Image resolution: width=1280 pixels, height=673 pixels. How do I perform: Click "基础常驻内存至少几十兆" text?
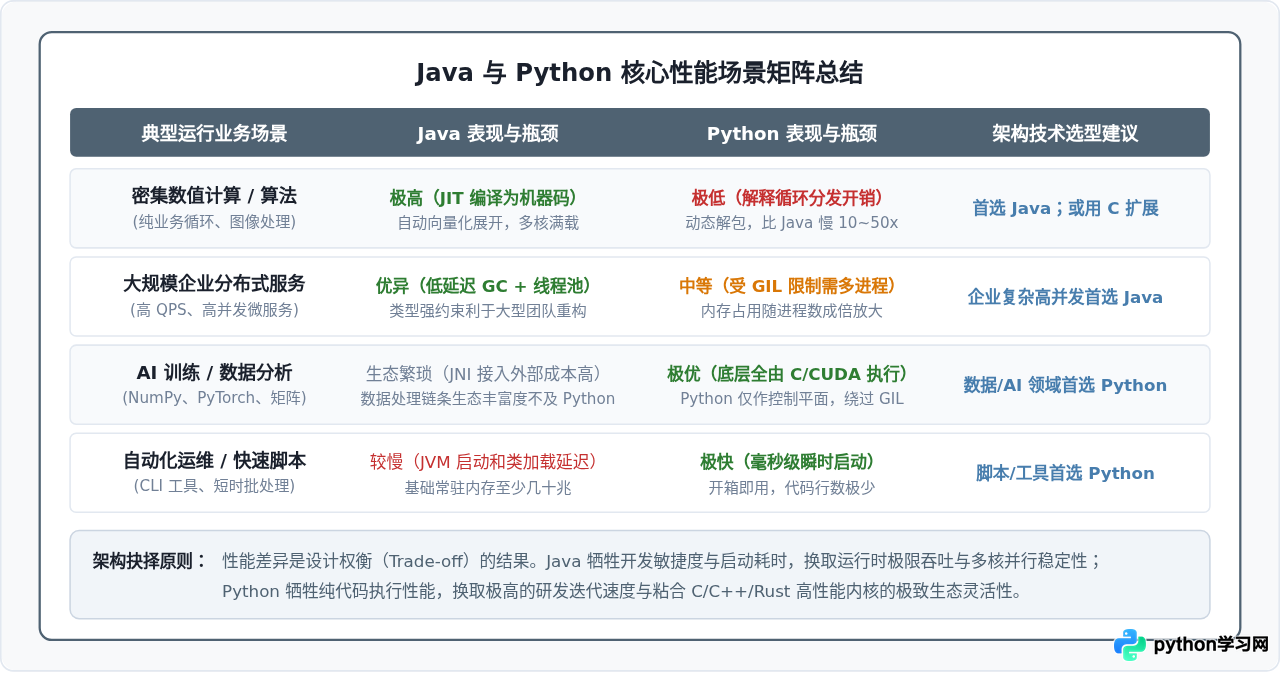[488, 488]
